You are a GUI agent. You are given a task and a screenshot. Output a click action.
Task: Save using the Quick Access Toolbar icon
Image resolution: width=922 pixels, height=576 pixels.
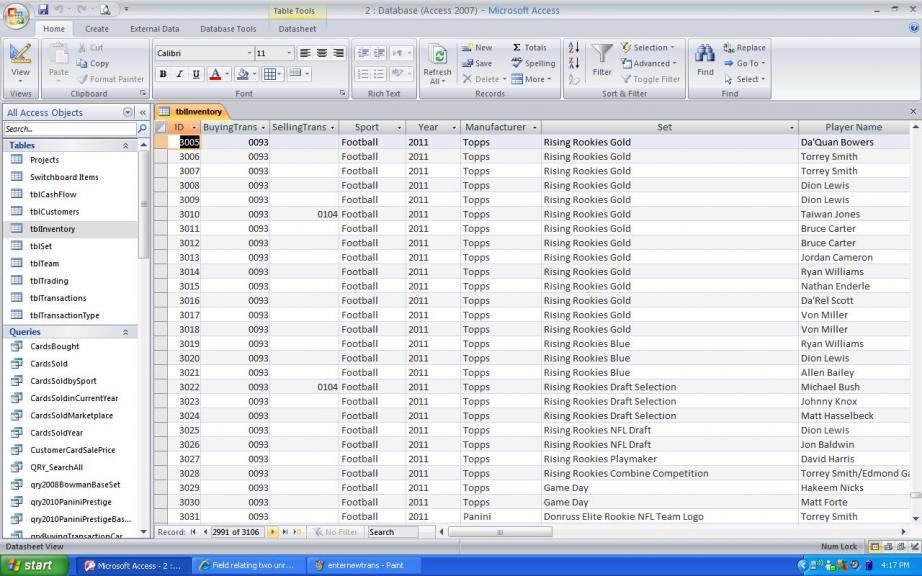pyautogui.click(x=43, y=9)
